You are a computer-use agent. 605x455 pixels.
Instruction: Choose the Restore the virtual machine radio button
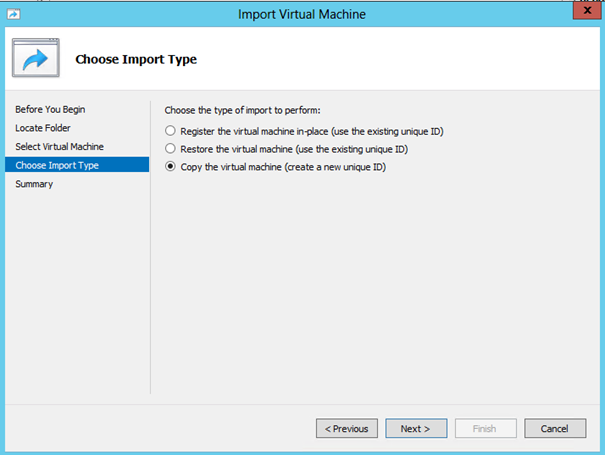click(x=170, y=149)
